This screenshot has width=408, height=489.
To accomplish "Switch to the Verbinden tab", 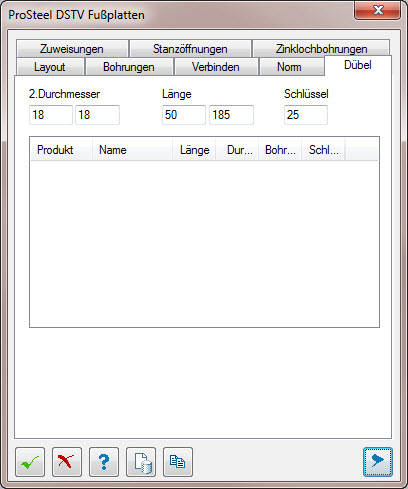I will click(x=216, y=67).
